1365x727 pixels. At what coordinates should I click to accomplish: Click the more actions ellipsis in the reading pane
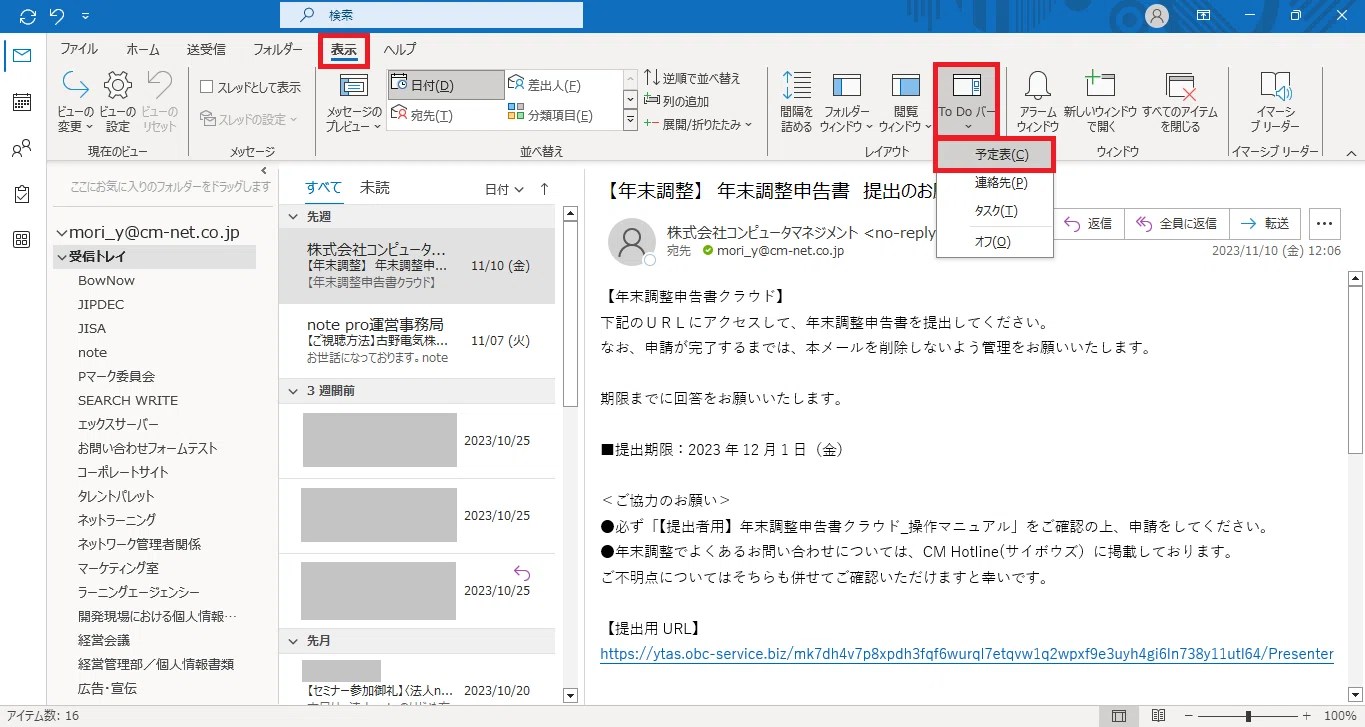coord(1325,223)
